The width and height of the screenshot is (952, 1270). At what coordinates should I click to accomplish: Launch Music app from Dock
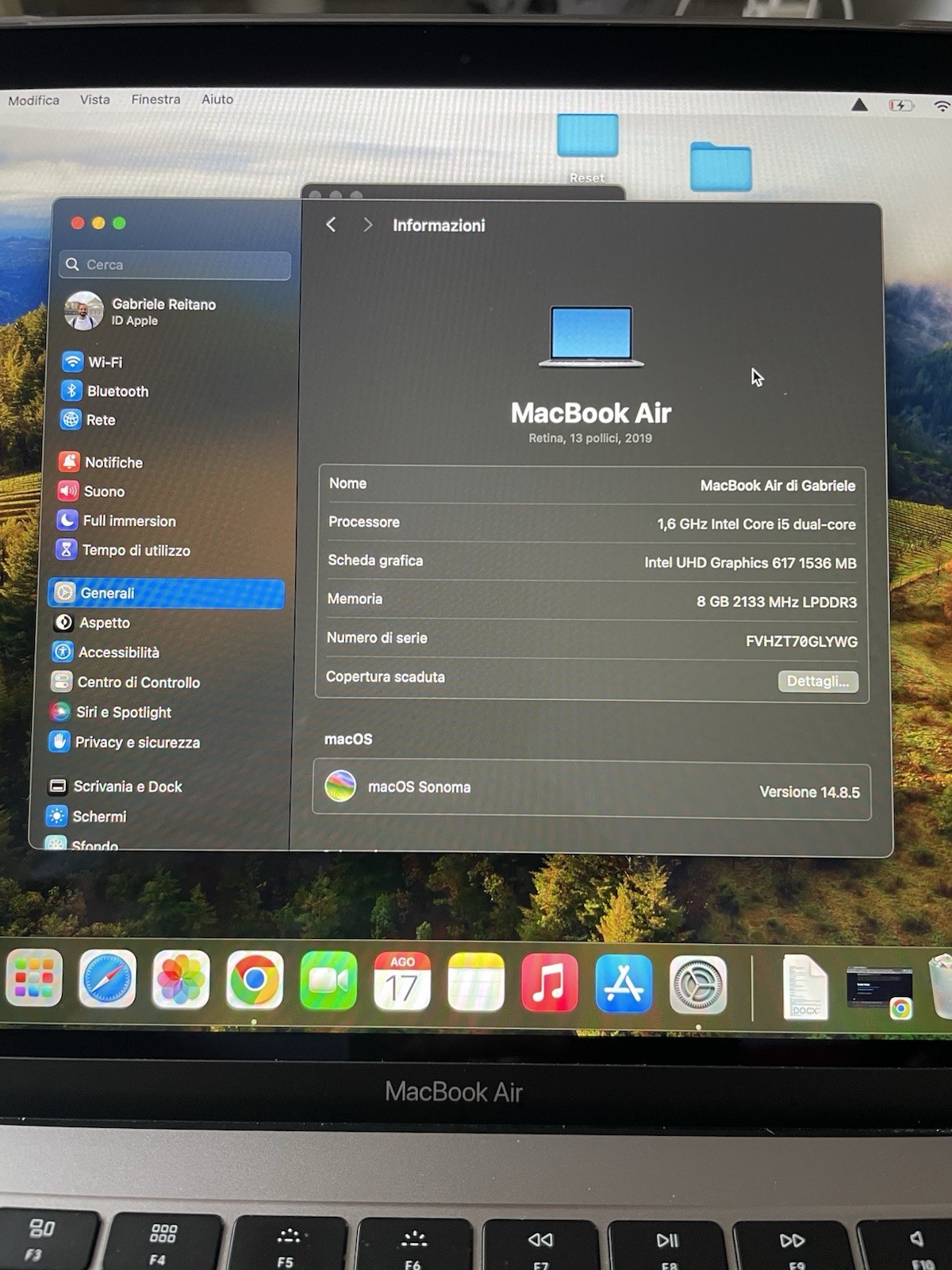tap(550, 983)
